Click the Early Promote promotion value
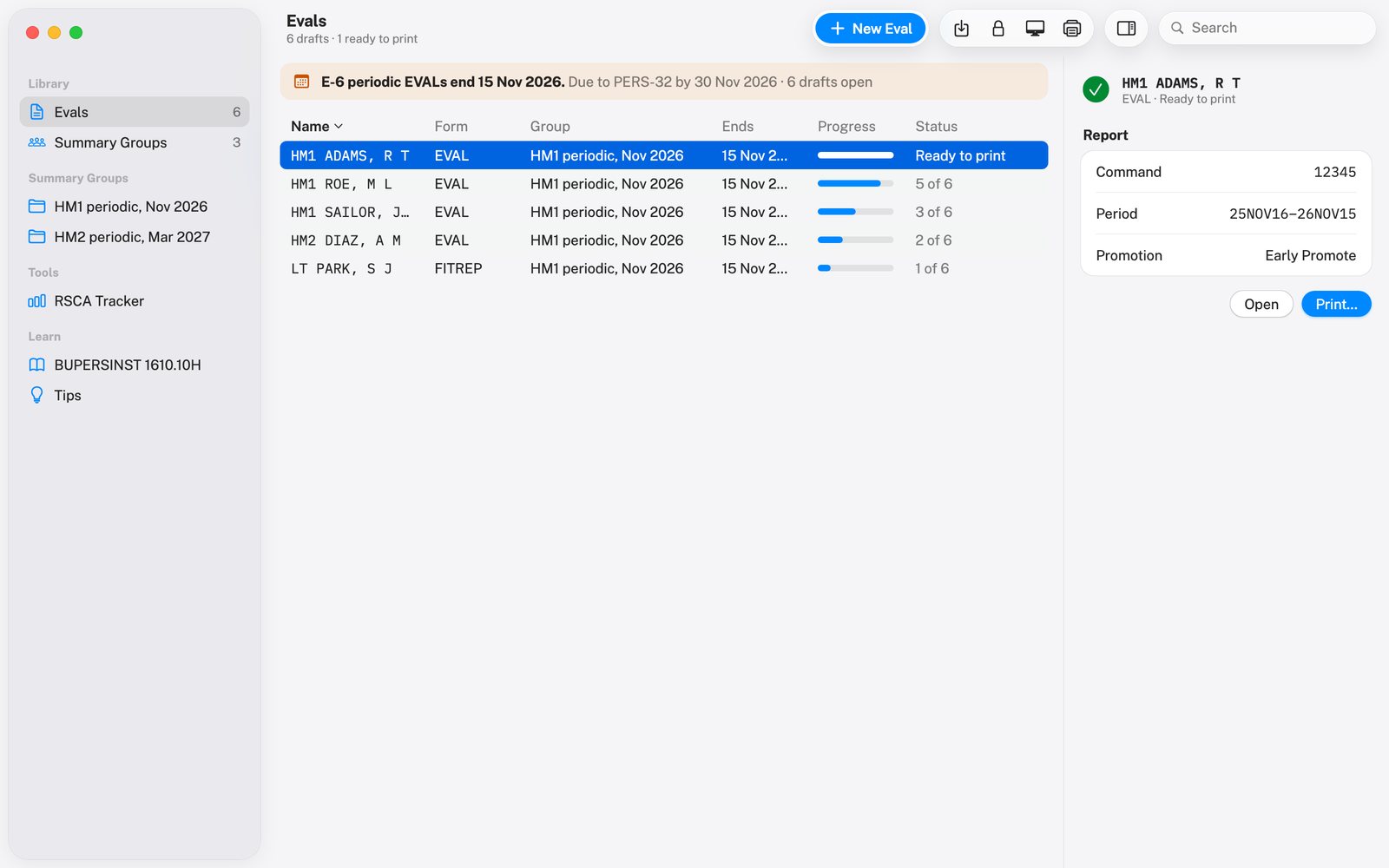 tap(1310, 255)
